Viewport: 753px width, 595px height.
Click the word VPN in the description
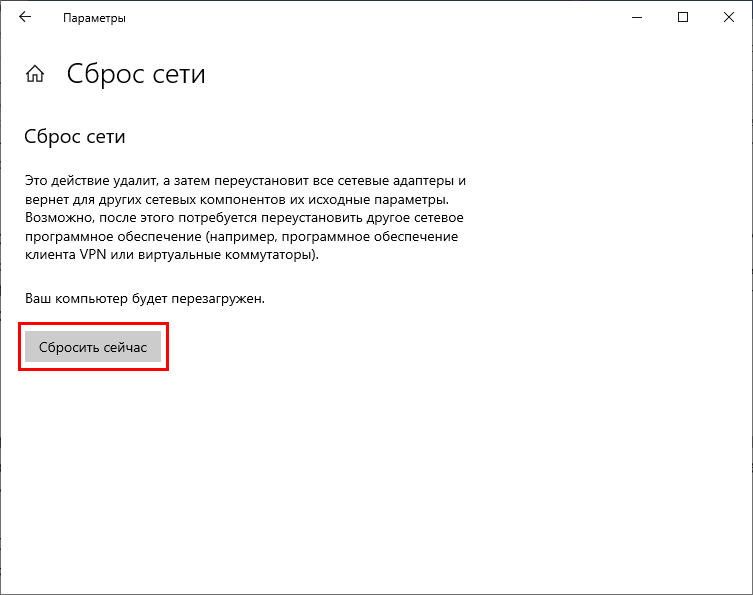point(93,255)
